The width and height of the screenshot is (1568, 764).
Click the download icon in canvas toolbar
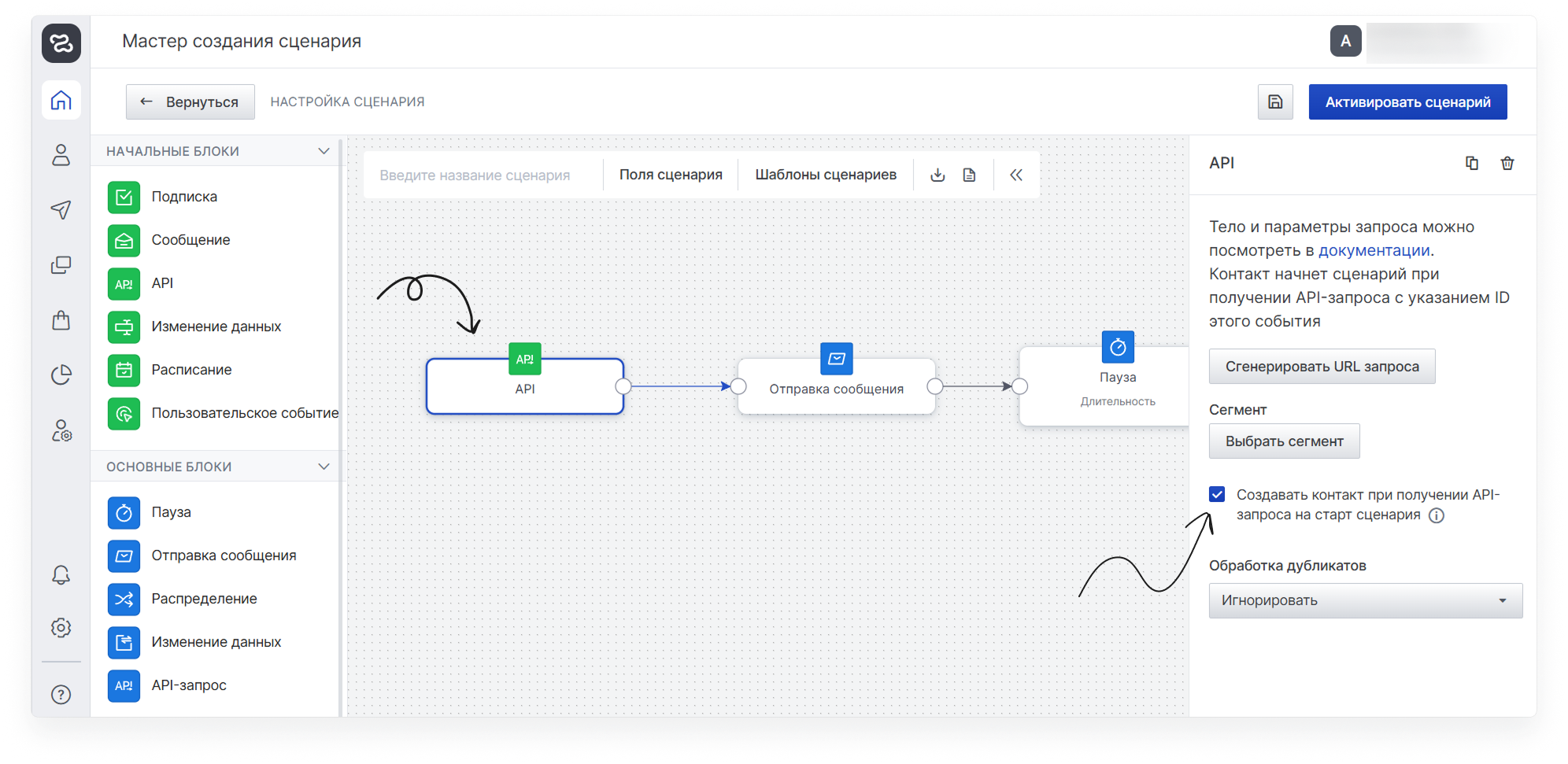[x=937, y=175]
